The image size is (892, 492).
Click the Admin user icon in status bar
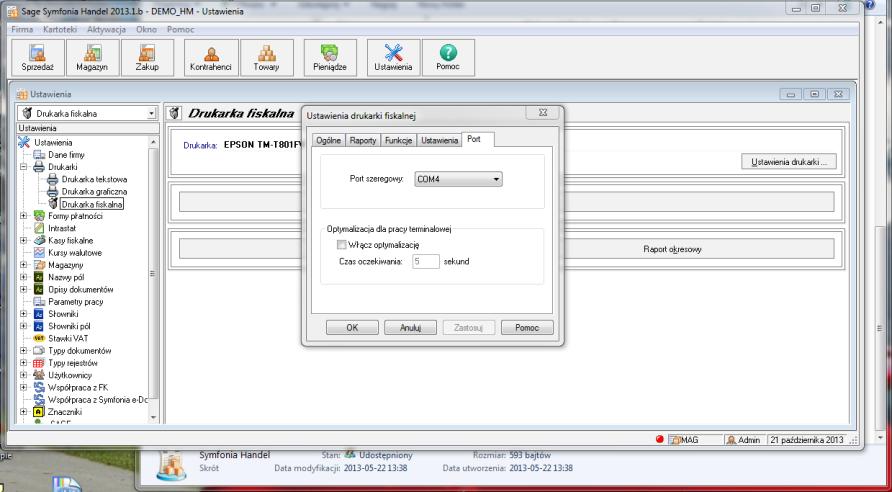tap(732, 440)
